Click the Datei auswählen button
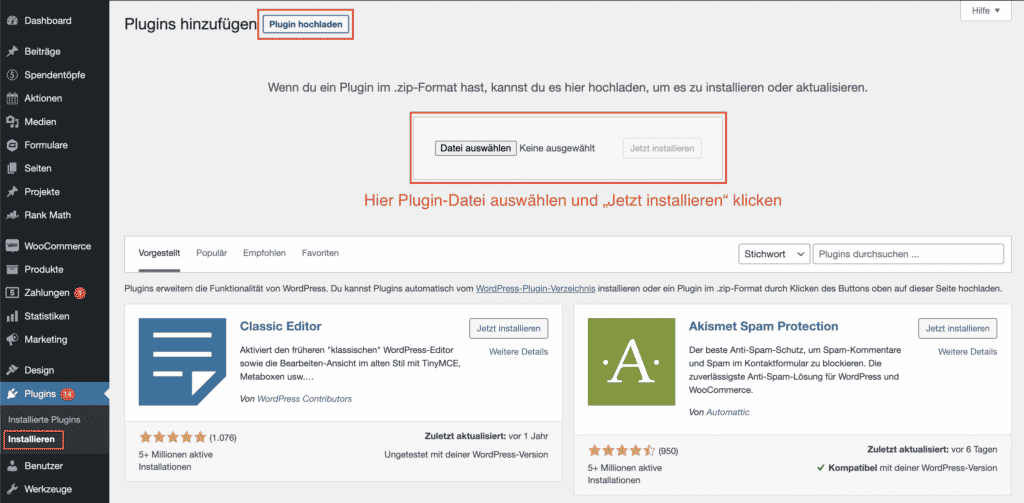 pos(476,148)
